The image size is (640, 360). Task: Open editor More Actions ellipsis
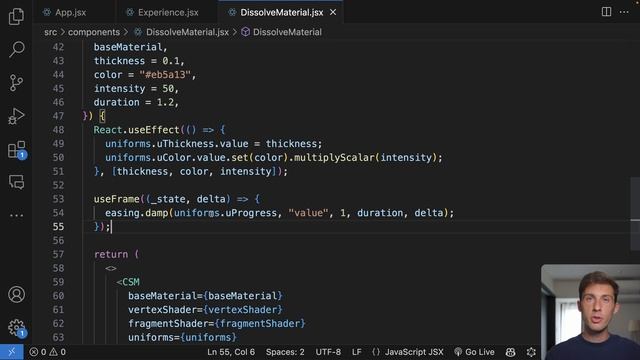(624, 12)
